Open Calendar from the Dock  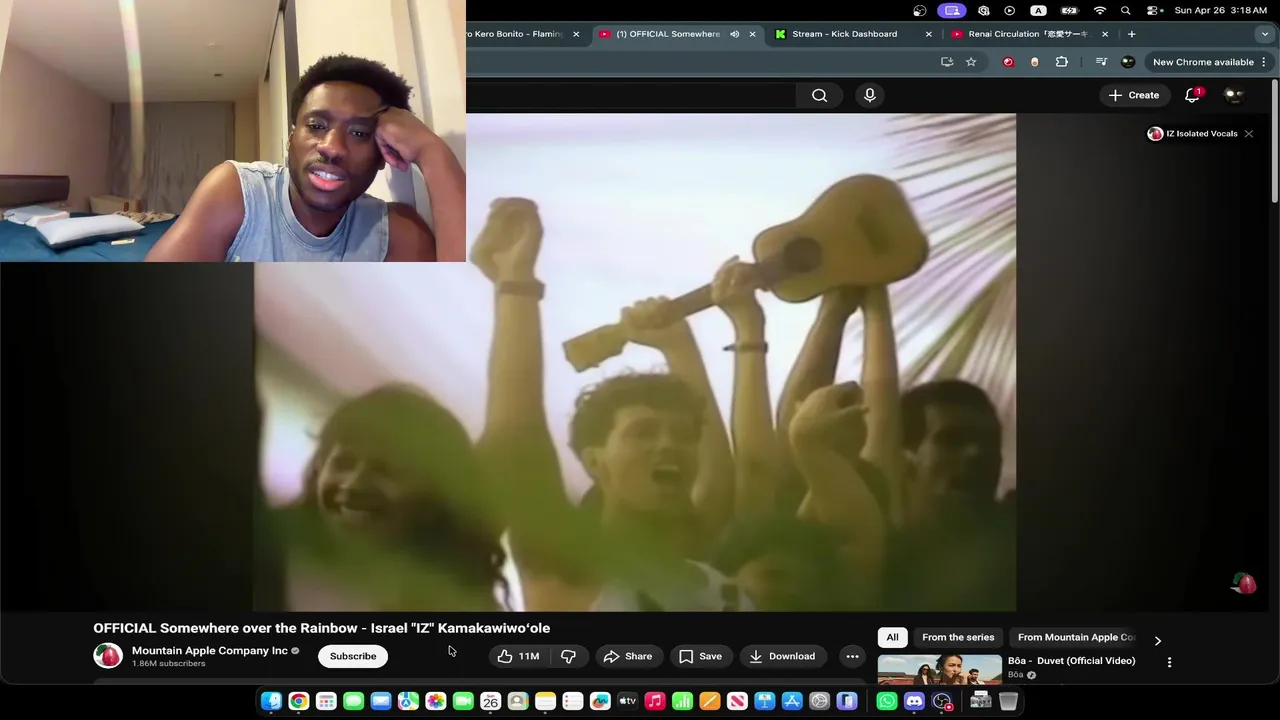(490, 701)
